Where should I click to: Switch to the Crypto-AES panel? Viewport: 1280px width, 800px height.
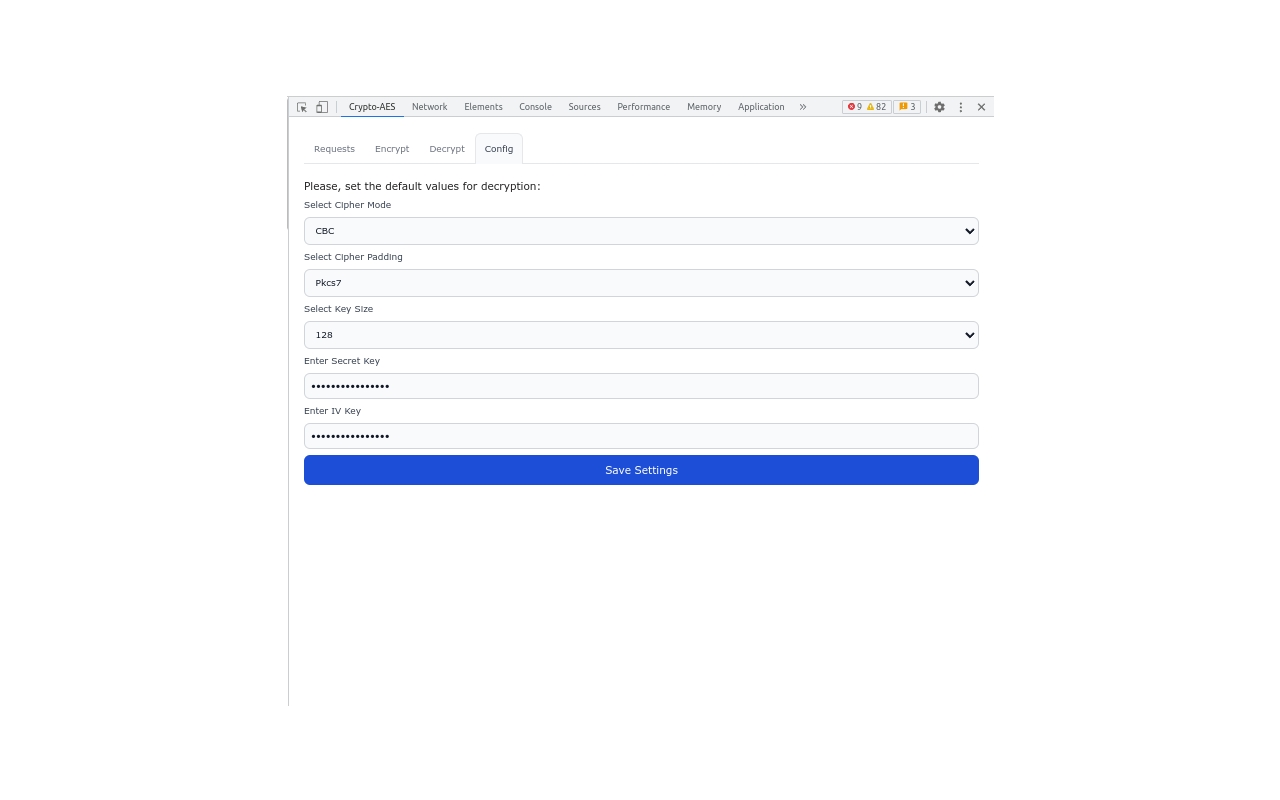click(x=371, y=107)
